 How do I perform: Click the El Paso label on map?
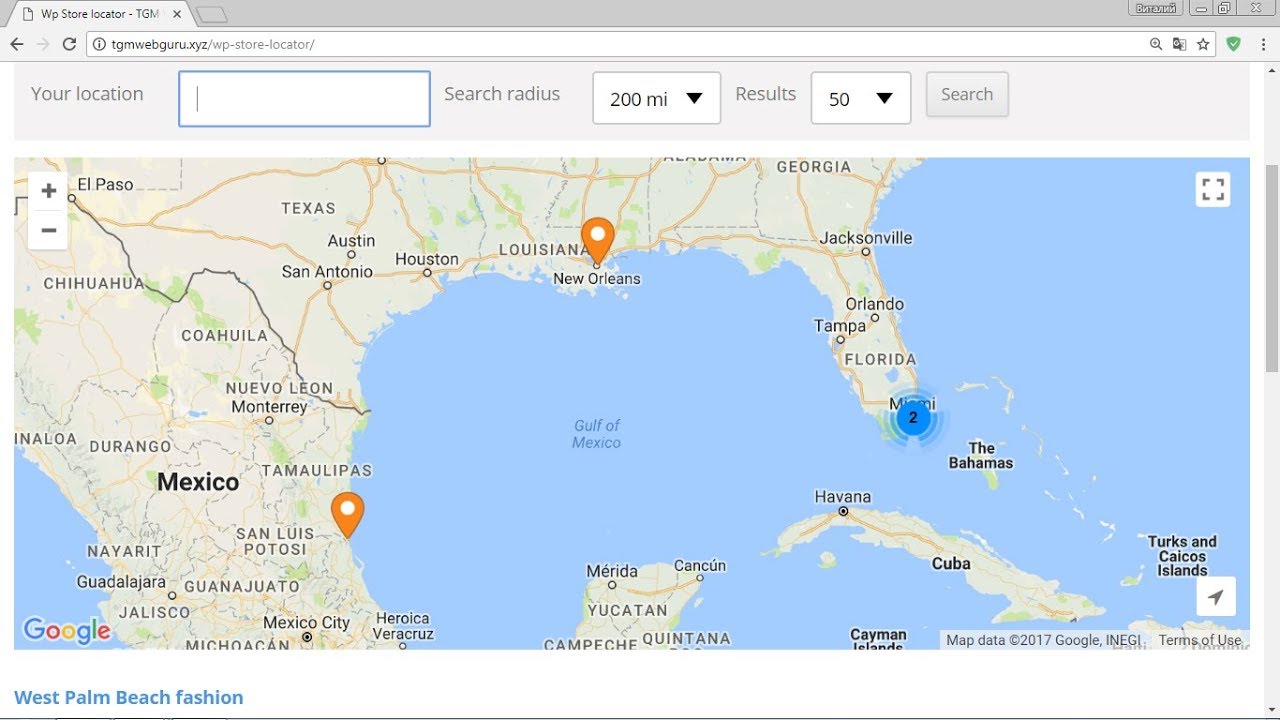105,184
